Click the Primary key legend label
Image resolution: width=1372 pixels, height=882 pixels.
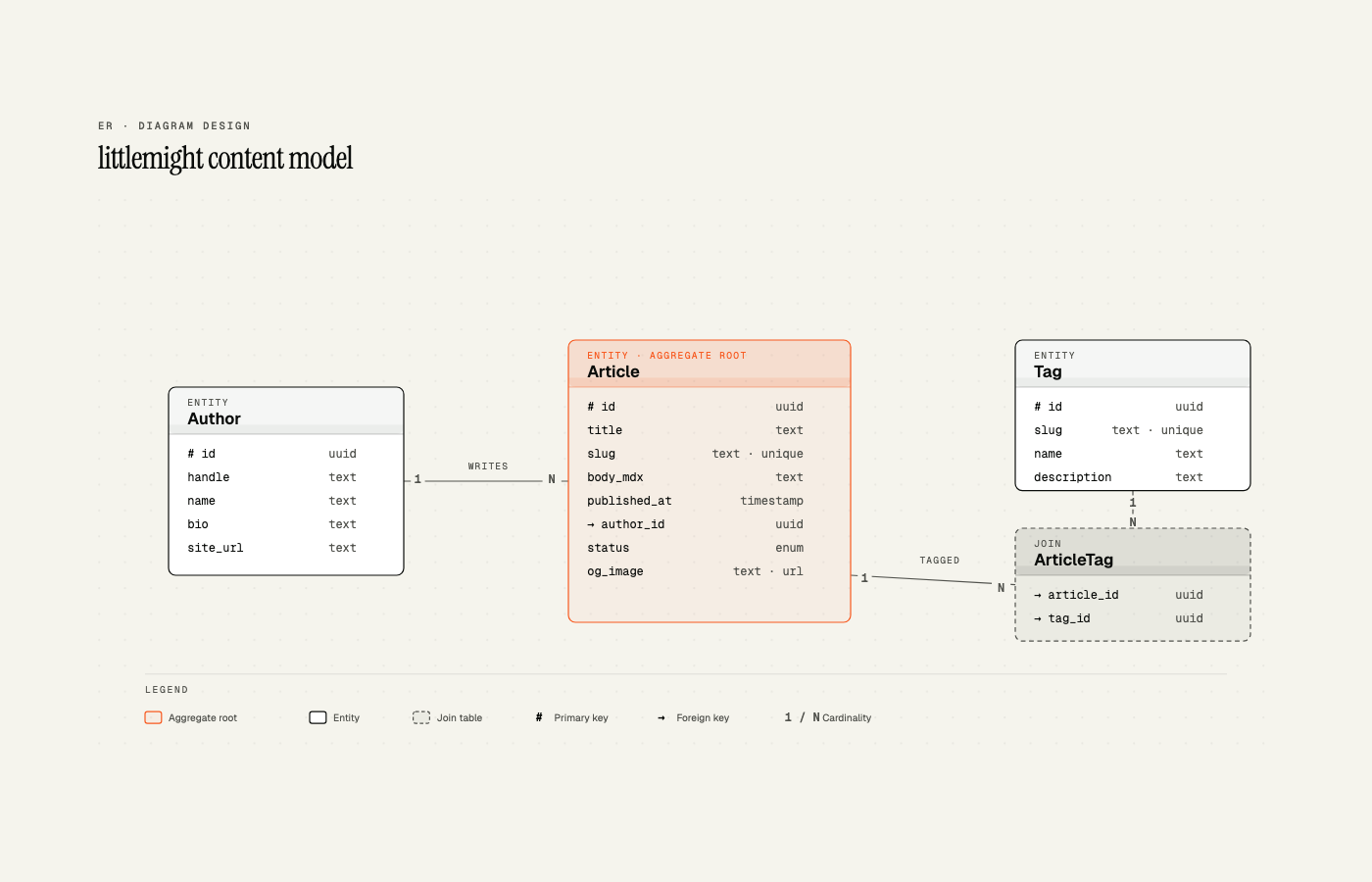581,718
